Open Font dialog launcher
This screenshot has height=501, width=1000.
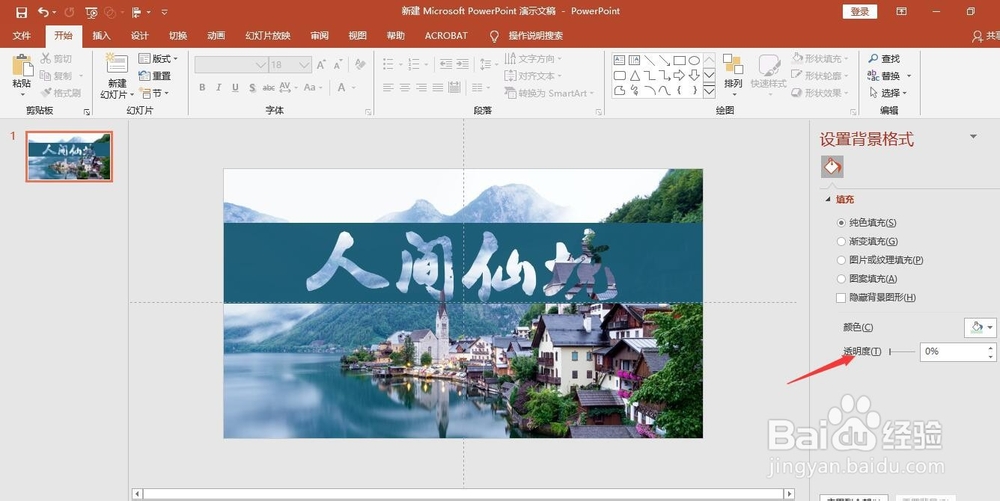point(368,112)
